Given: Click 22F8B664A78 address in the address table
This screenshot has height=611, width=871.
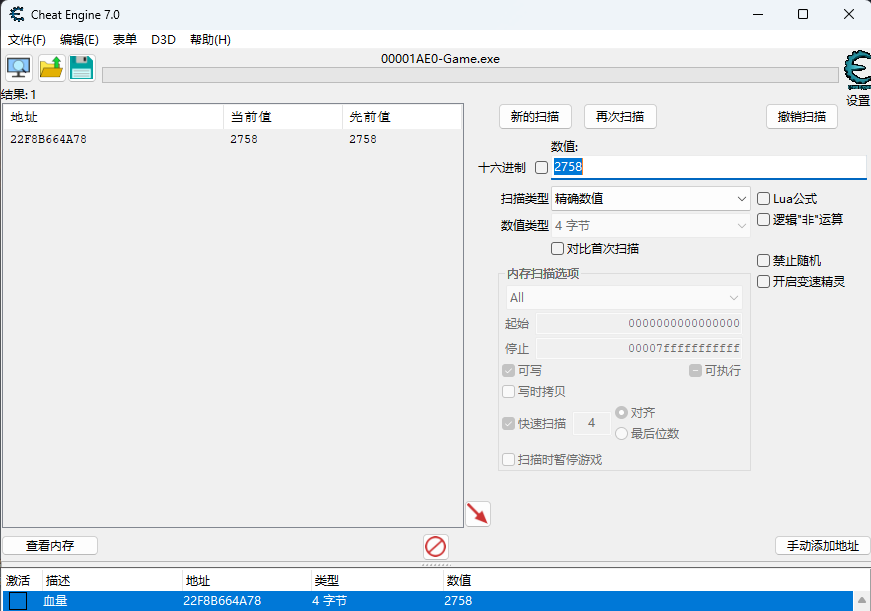Looking at the screenshot, I should pos(222,601).
